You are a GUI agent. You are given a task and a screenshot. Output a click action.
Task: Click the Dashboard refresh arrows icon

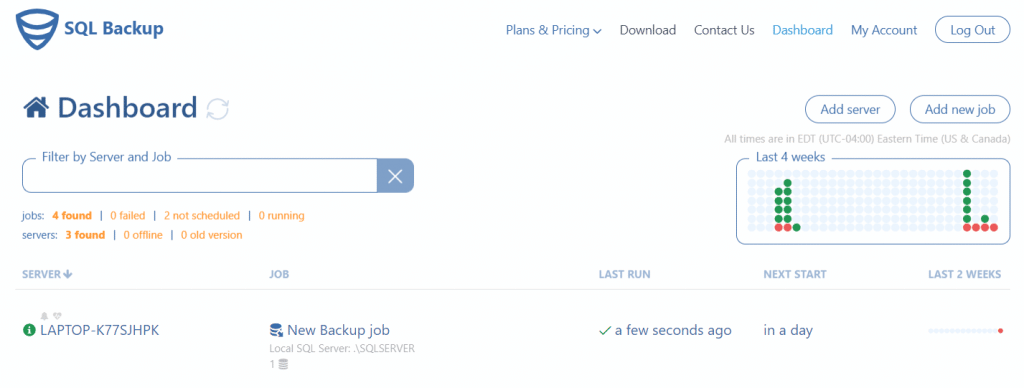[217, 108]
